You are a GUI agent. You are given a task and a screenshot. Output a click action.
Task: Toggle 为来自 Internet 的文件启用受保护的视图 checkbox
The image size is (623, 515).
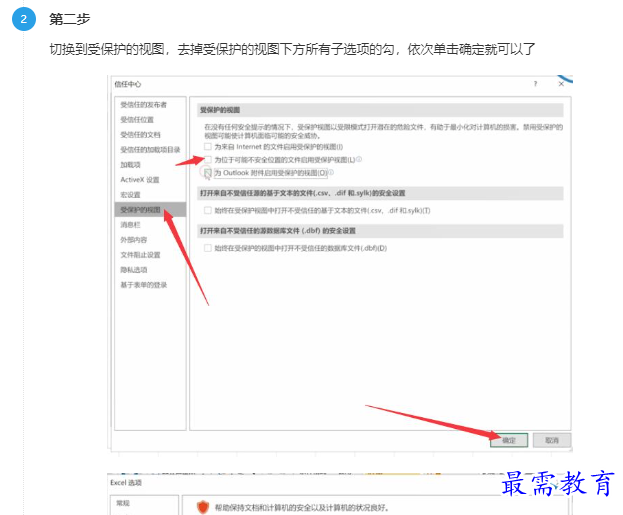click(x=207, y=147)
